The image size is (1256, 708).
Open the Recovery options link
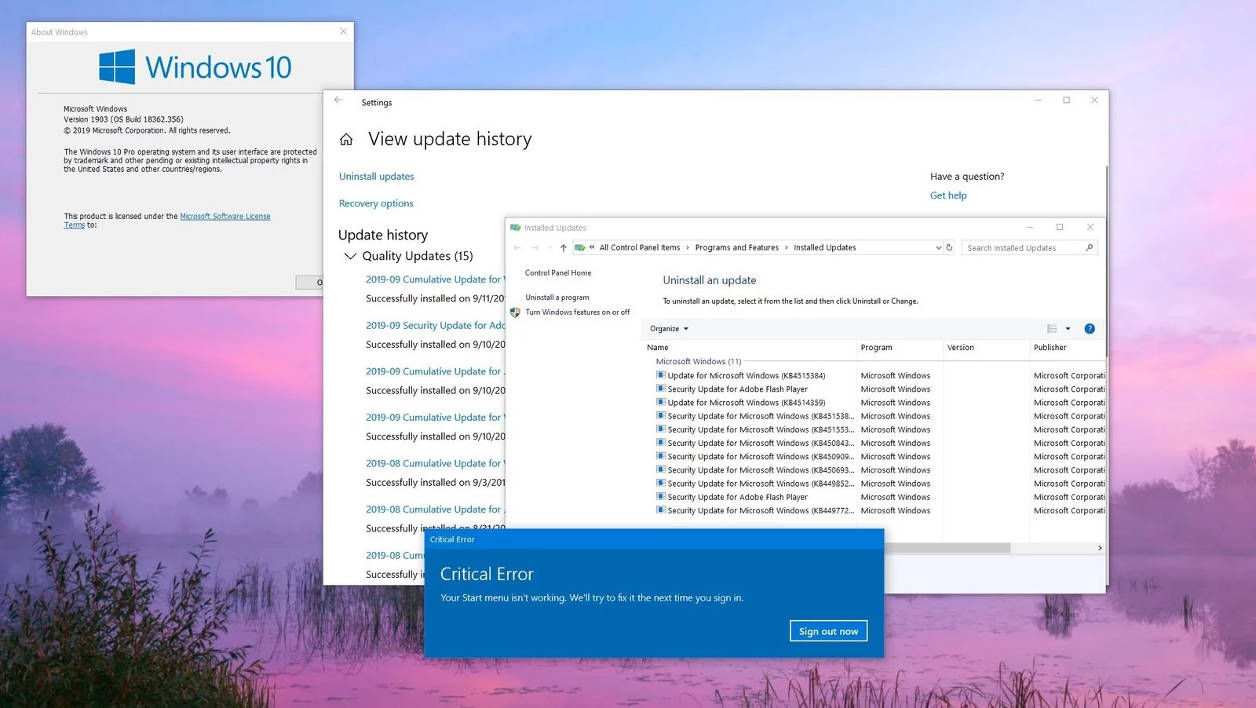click(376, 204)
